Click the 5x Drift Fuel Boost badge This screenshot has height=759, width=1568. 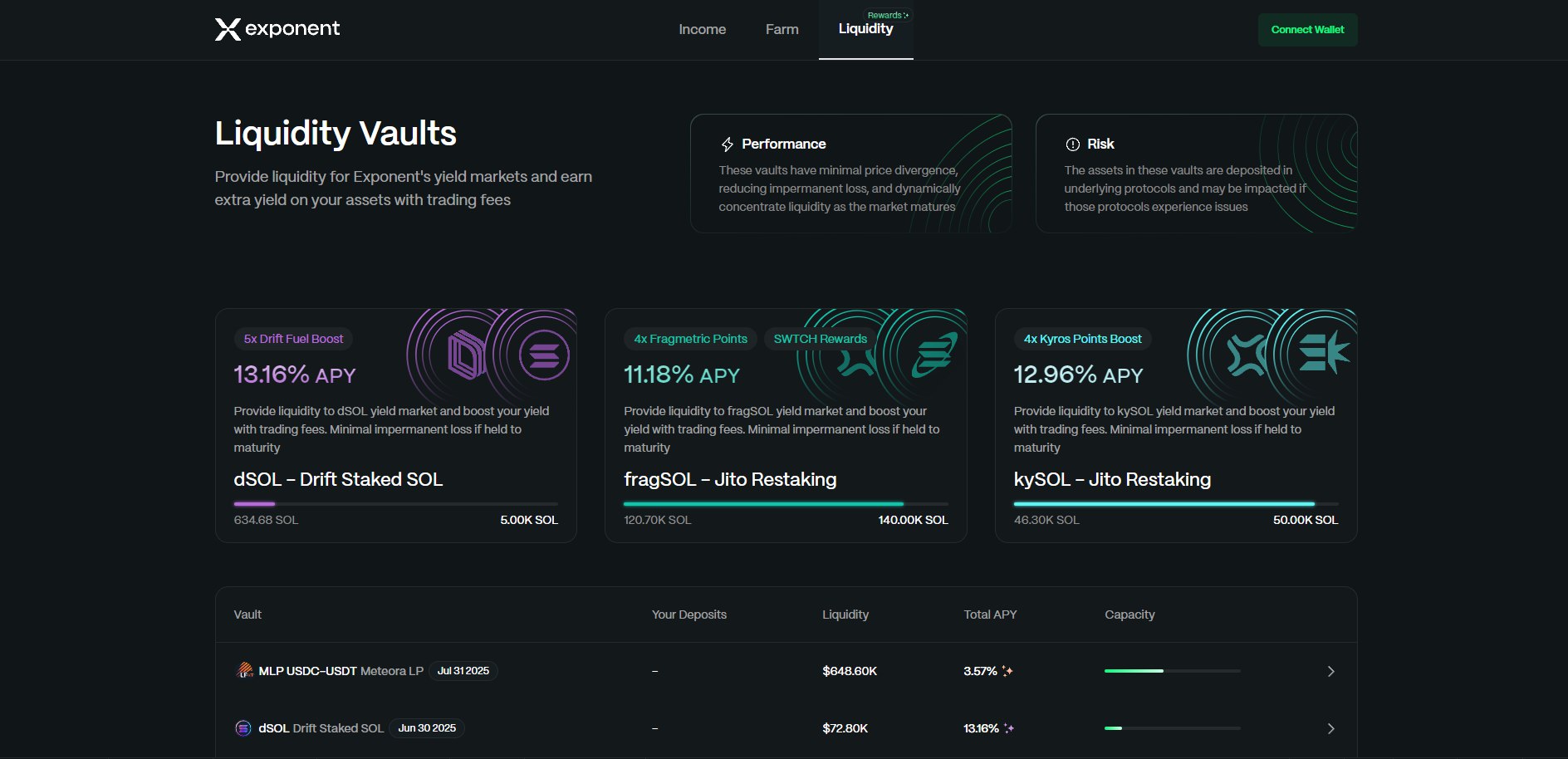(293, 339)
